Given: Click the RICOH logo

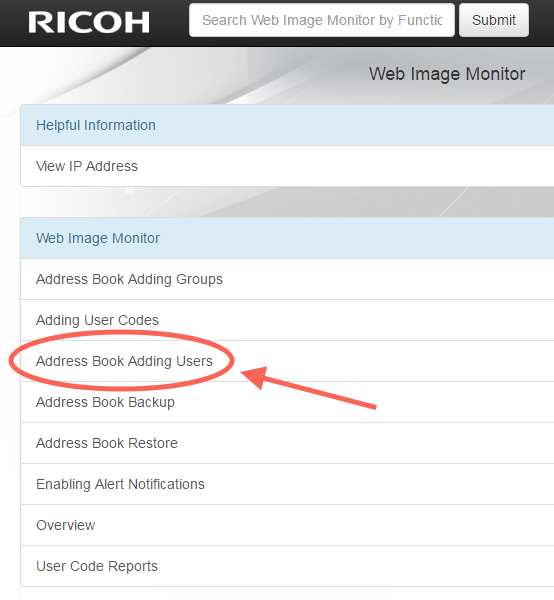Looking at the screenshot, I should (x=89, y=22).
